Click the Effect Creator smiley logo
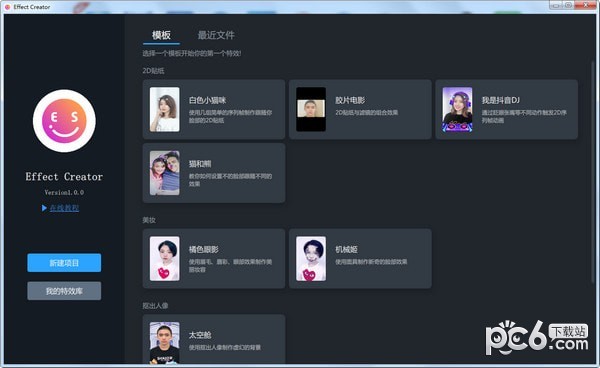Viewport: 600px width, 368px height. pos(64,121)
